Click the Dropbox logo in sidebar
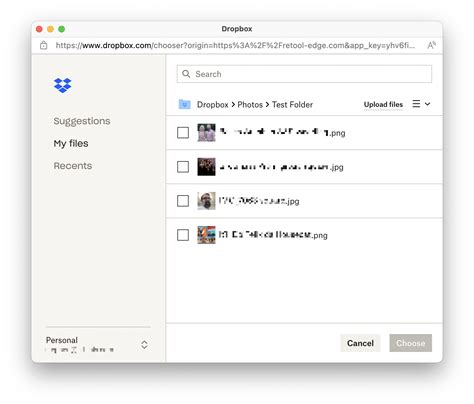Image resolution: width=474 pixels, height=404 pixels. click(x=63, y=85)
